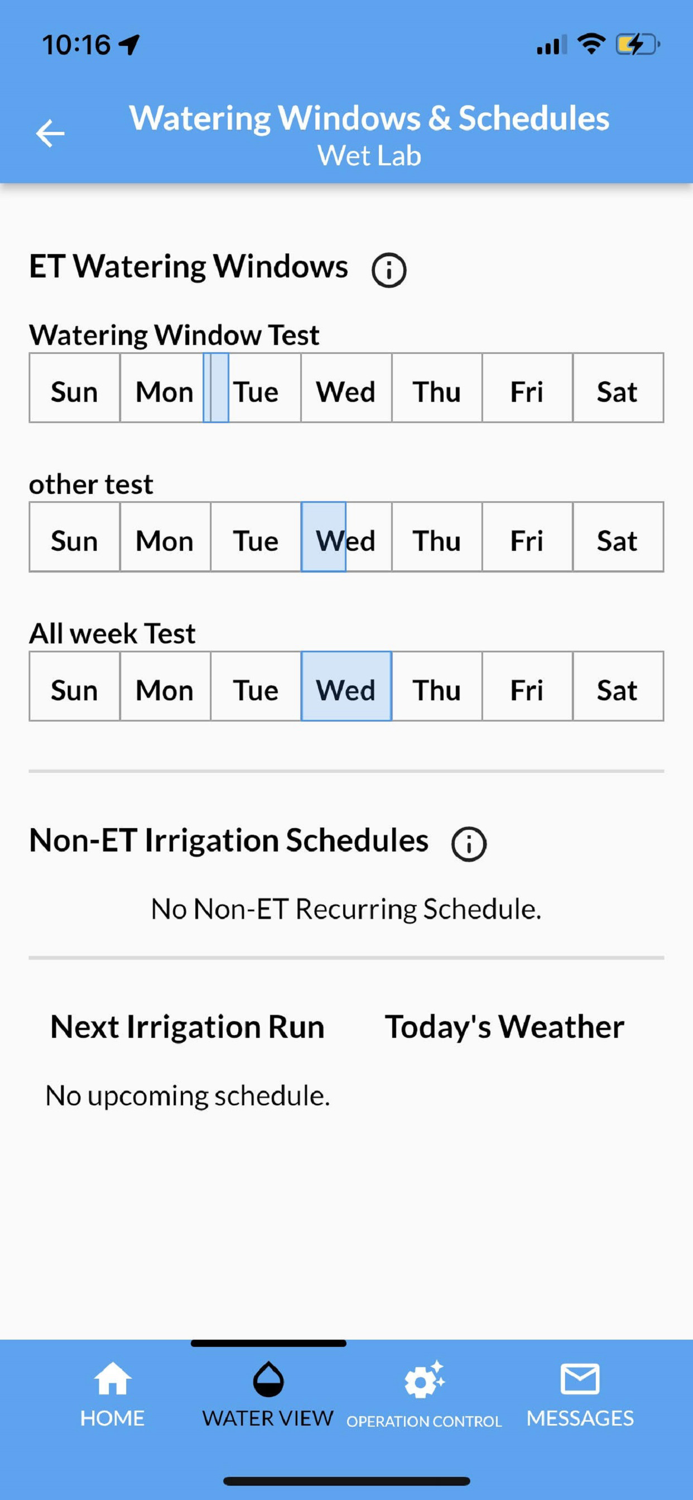The height and width of the screenshot is (1500, 693).
Task: Select Thu in Watering Window Test
Action: pos(436,390)
